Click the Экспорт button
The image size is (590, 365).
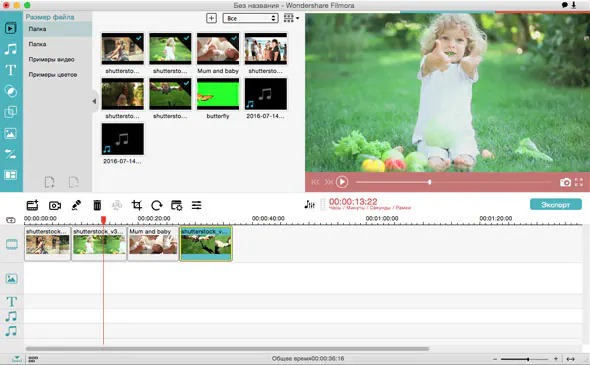pyautogui.click(x=556, y=205)
